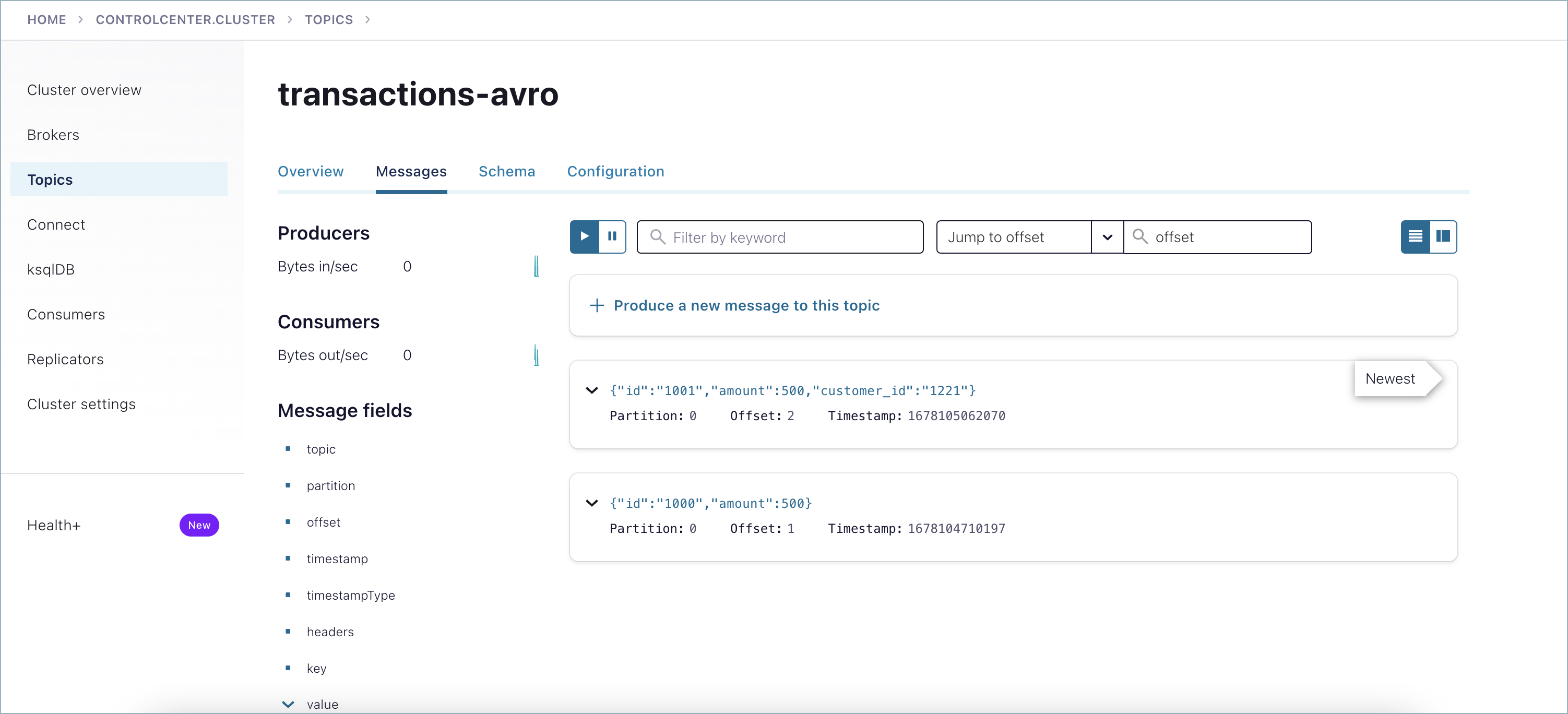Click the magnifier icon in the keyword filter
The height and width of the screenshot is (714, 1568).
657,237
